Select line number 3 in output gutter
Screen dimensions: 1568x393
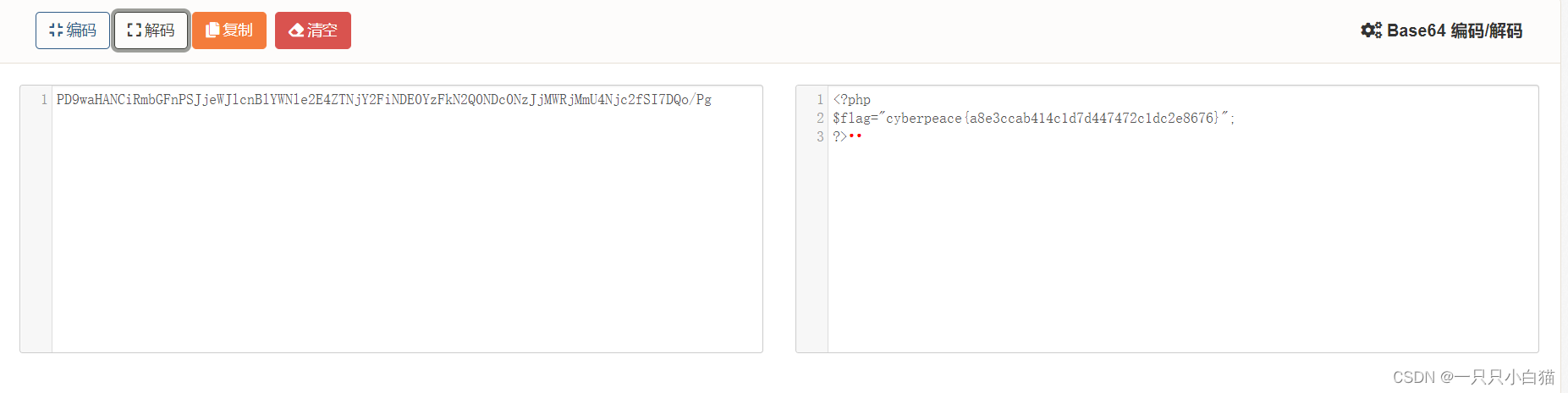[820, 136]
